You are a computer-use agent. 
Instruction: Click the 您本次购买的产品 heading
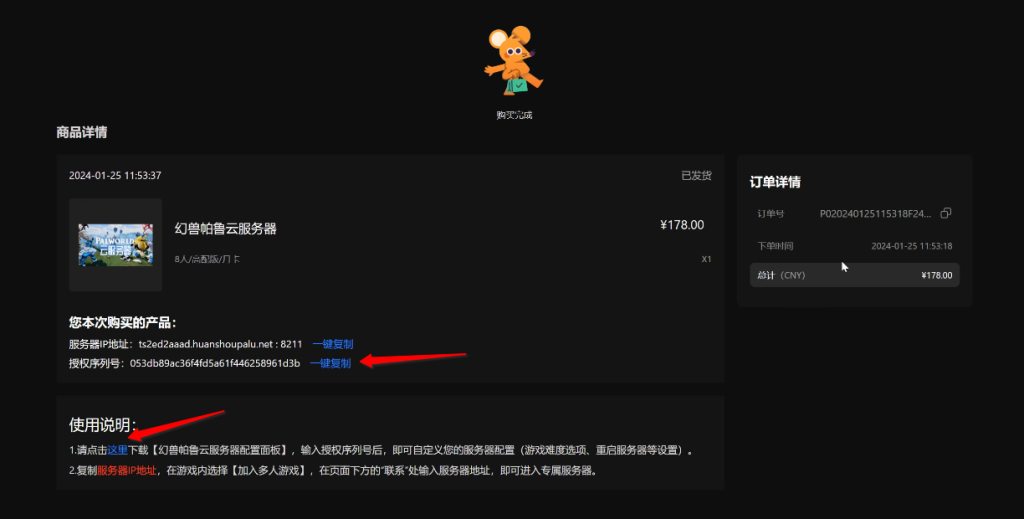click(x=122, y=322)
